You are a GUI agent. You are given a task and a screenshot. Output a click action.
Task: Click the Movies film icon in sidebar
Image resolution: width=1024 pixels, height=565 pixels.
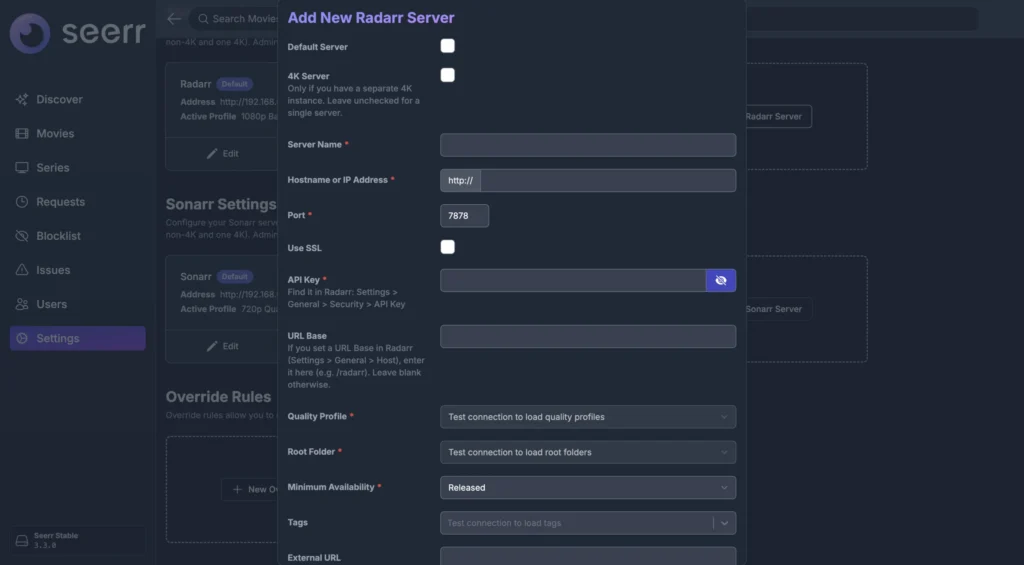click(x=22, y=133)
